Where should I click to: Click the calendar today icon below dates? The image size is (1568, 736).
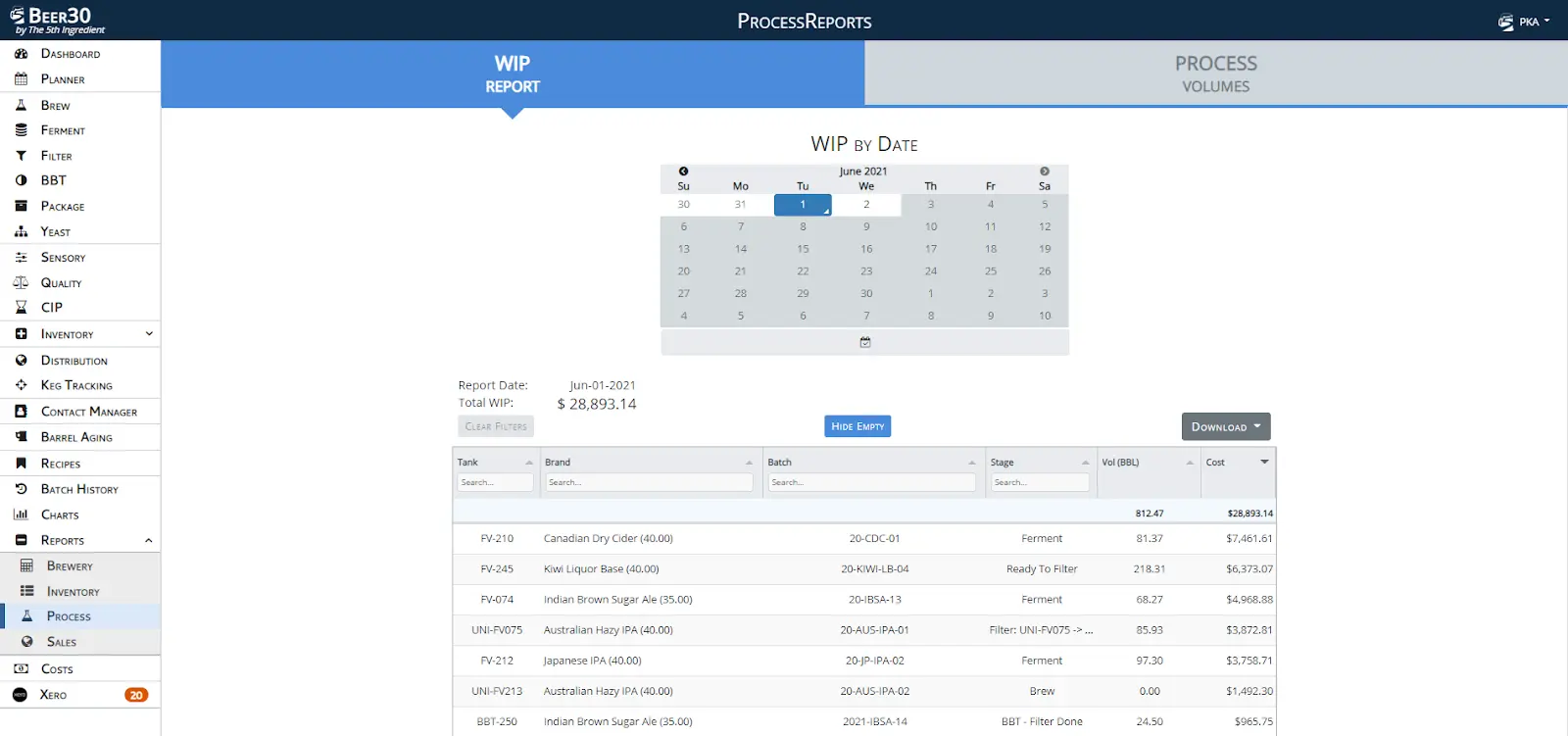pyautogui.click(x=865, y=342)
